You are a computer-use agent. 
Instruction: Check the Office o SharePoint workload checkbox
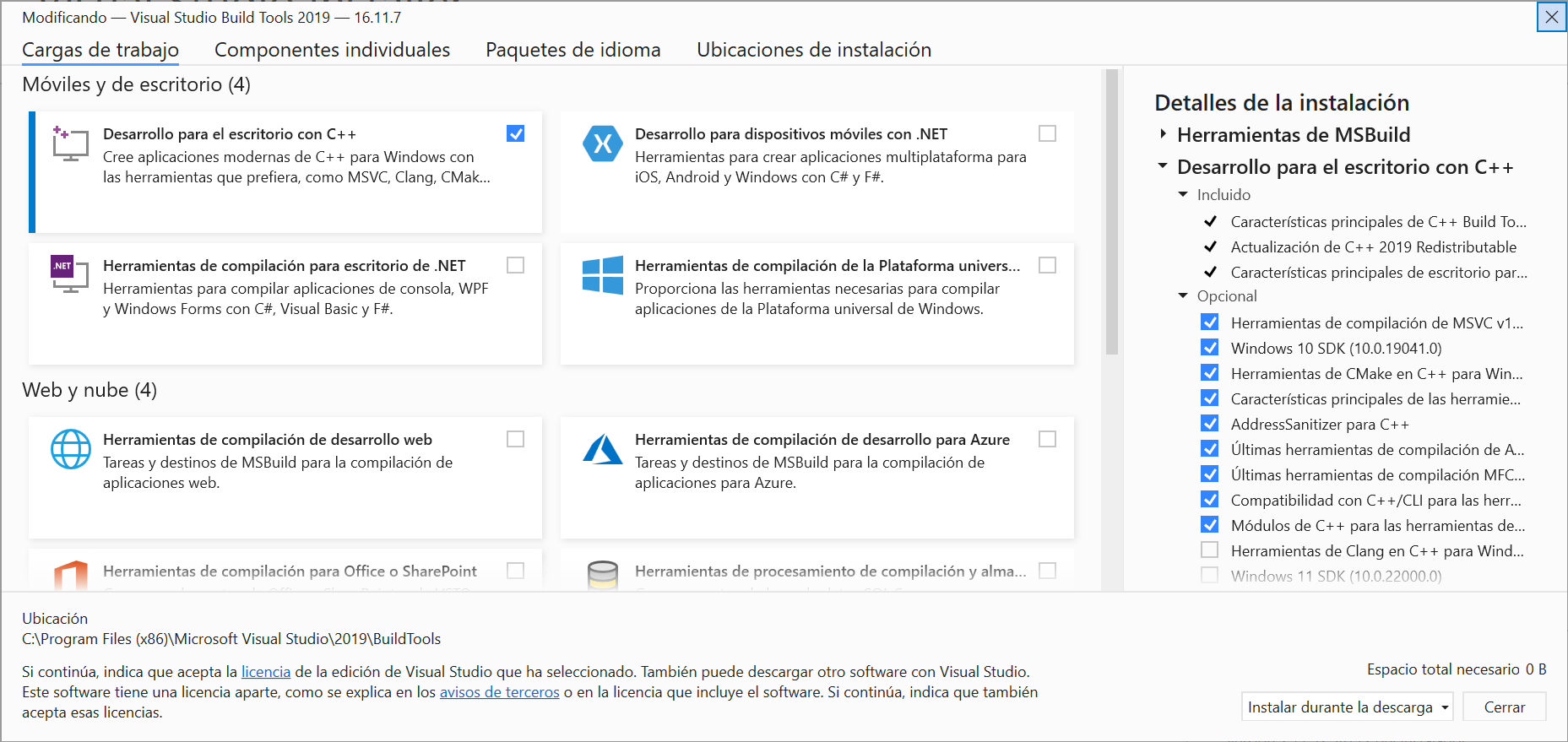(x=516, y=571)
